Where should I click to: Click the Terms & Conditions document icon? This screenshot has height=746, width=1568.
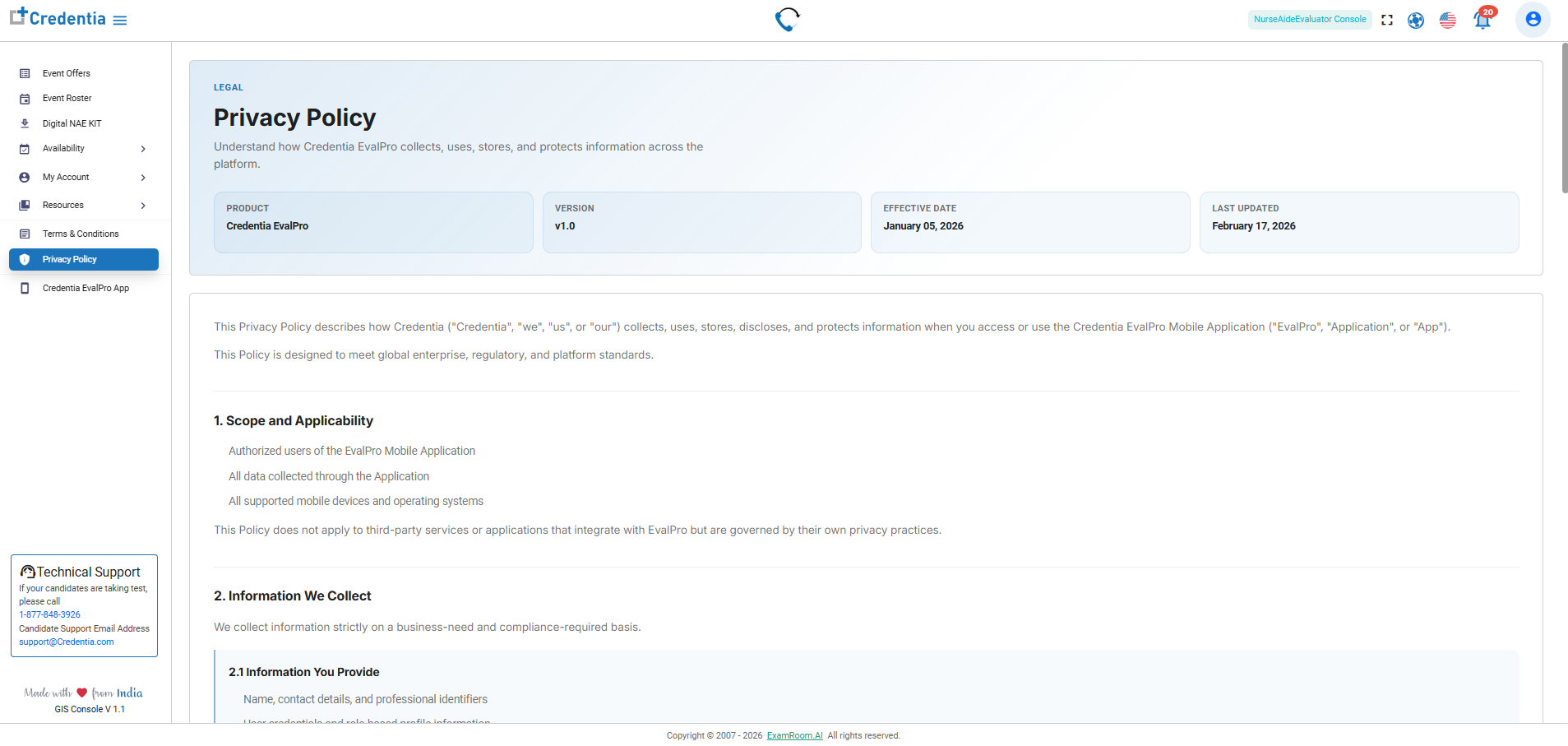(25, 234)
